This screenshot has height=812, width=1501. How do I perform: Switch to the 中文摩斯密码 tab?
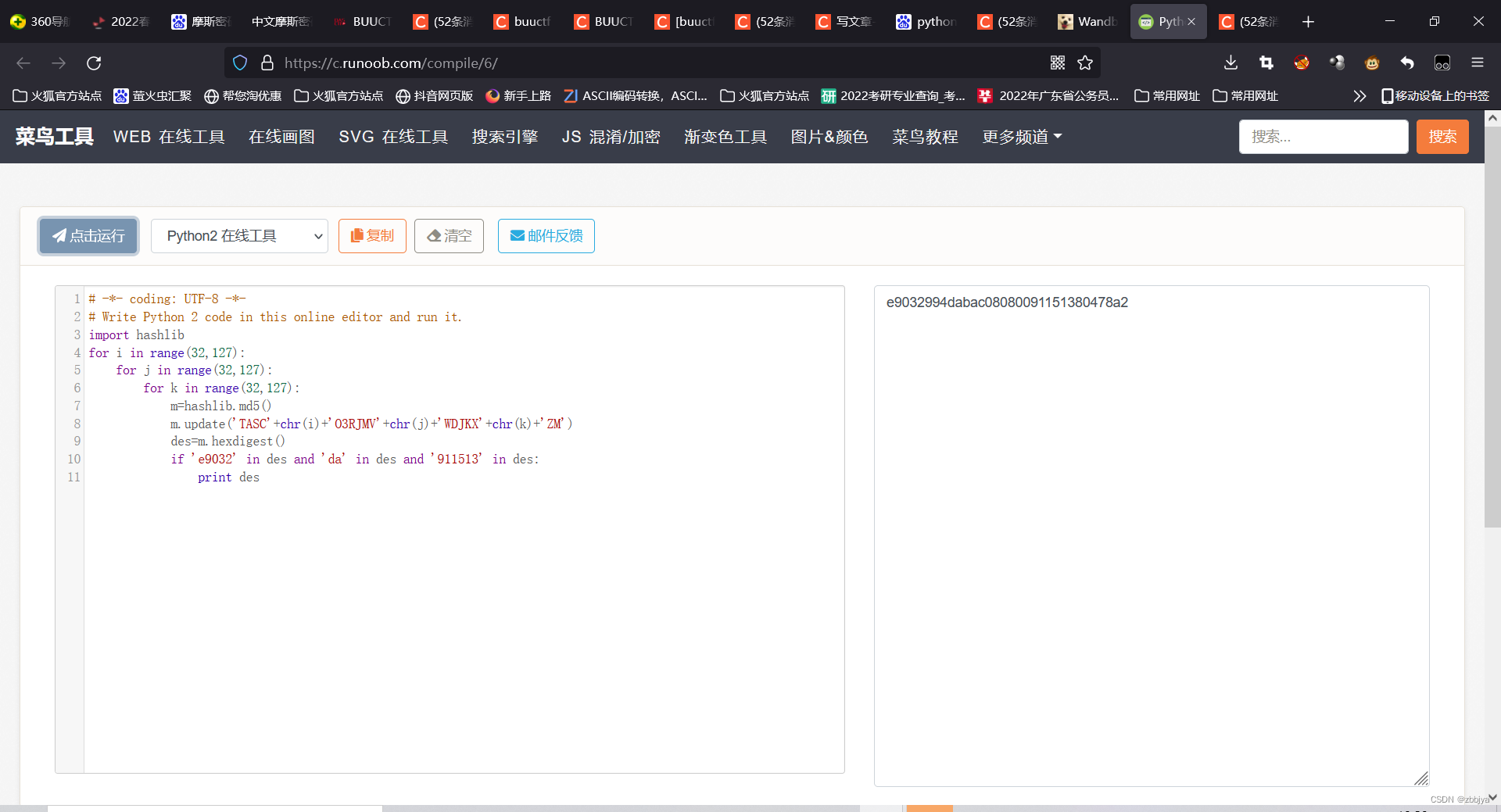tap(281, 22)
